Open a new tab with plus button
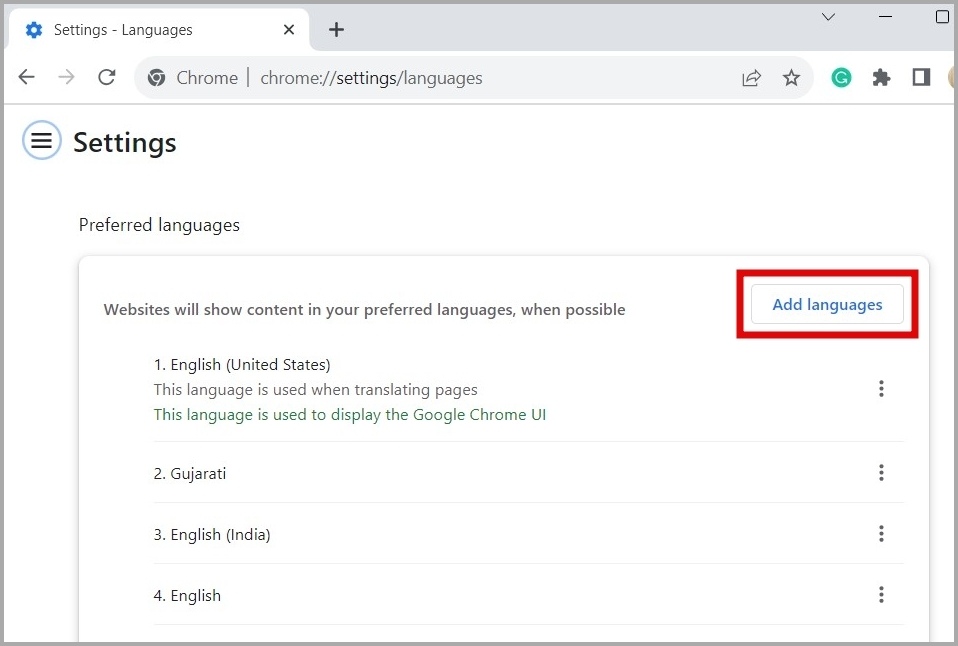 [336, 29]
